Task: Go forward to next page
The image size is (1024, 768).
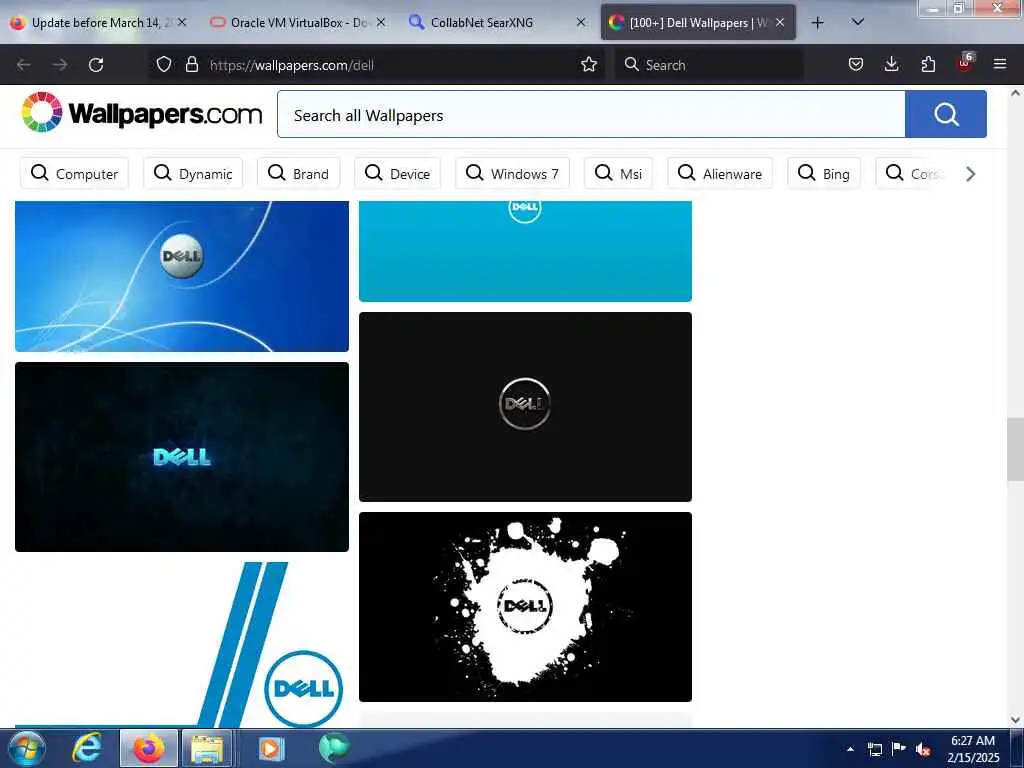Action: coord(60,65)
